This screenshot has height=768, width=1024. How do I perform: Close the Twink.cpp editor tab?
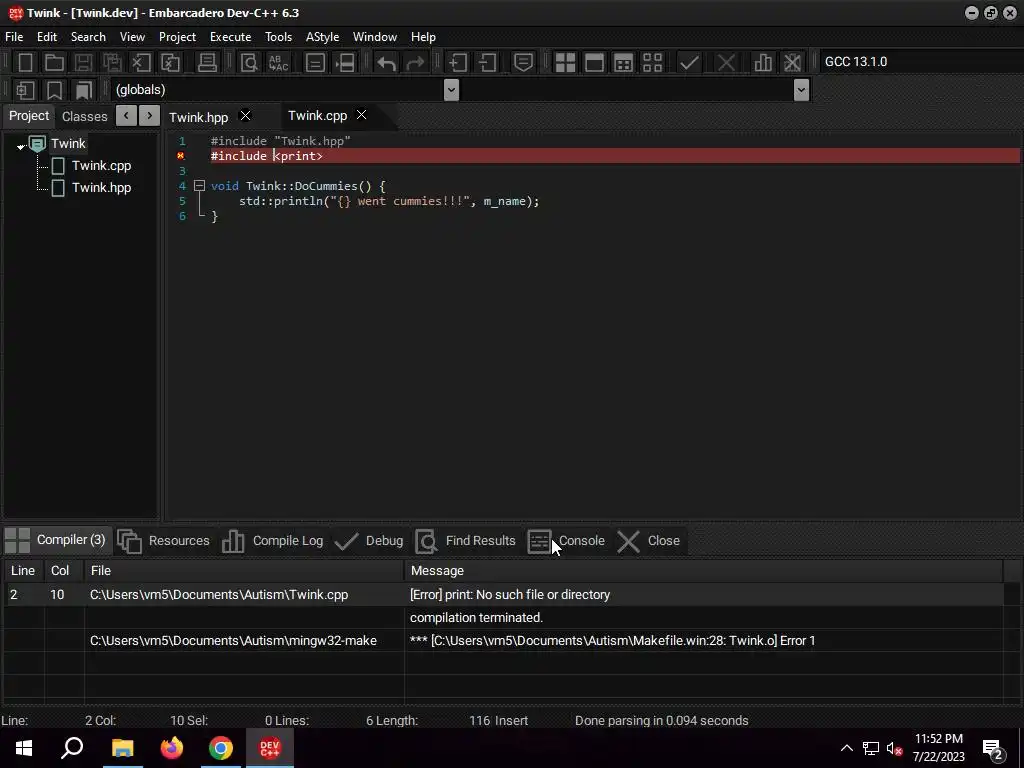[x=361, y=115]
